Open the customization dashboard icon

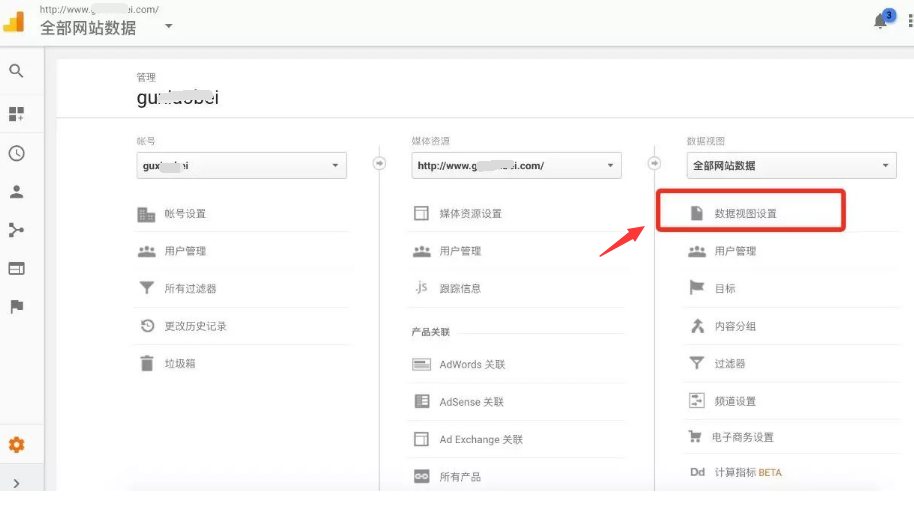pos(16,114)
